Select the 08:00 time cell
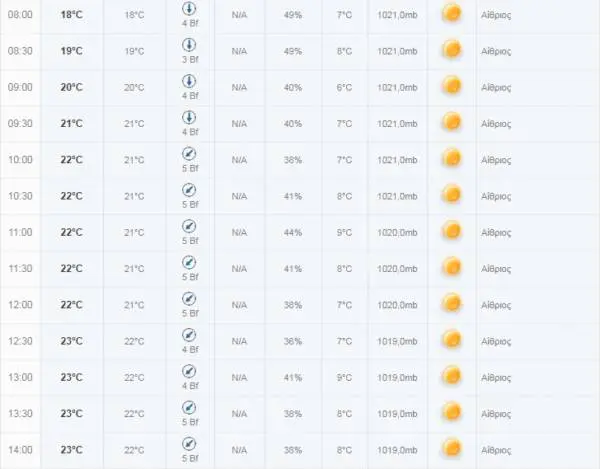This screenshot has width=600, height=469. (20, 15)
